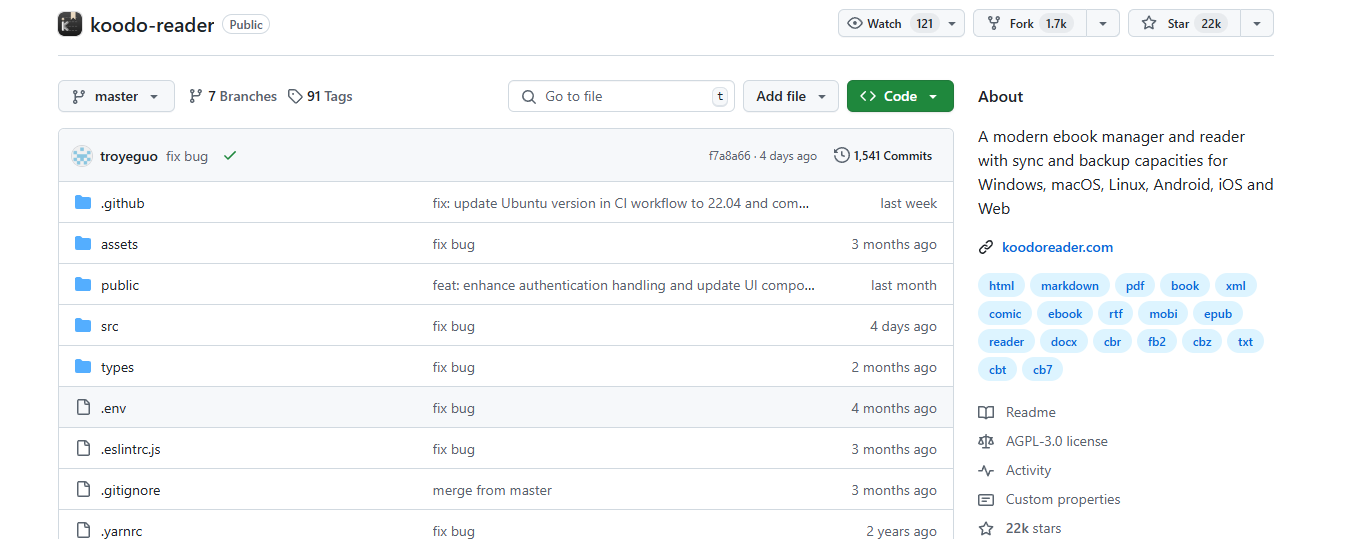Visit the koodoreader.com website link
1358x539 pixels.
1057,247
